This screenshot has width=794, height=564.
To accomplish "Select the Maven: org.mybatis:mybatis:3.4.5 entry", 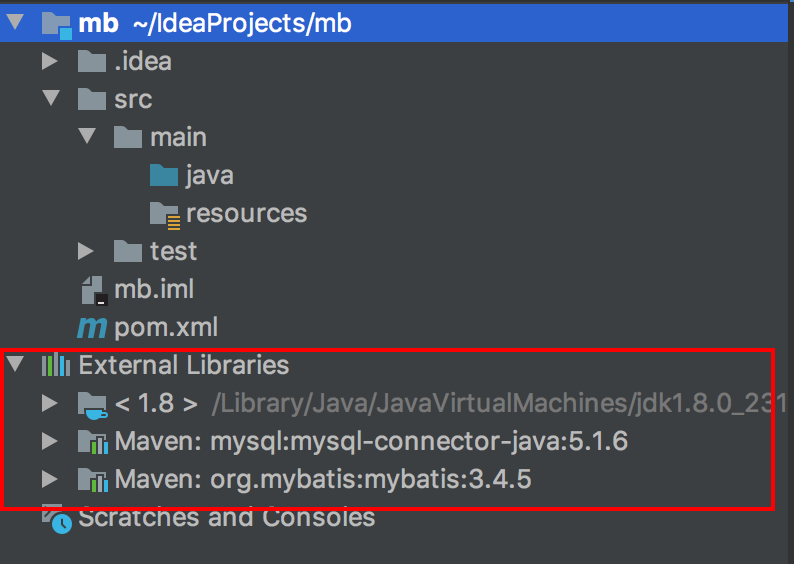I will 322,480.
